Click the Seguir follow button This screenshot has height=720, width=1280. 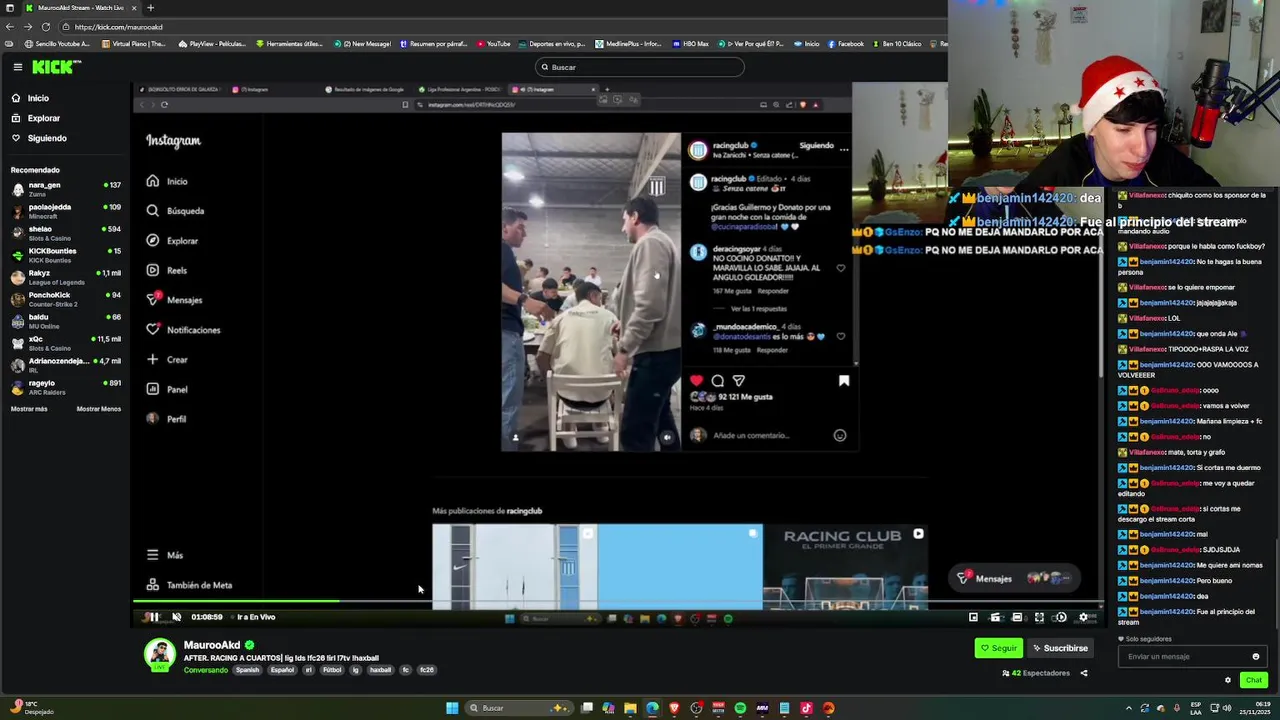coord(999,648)
